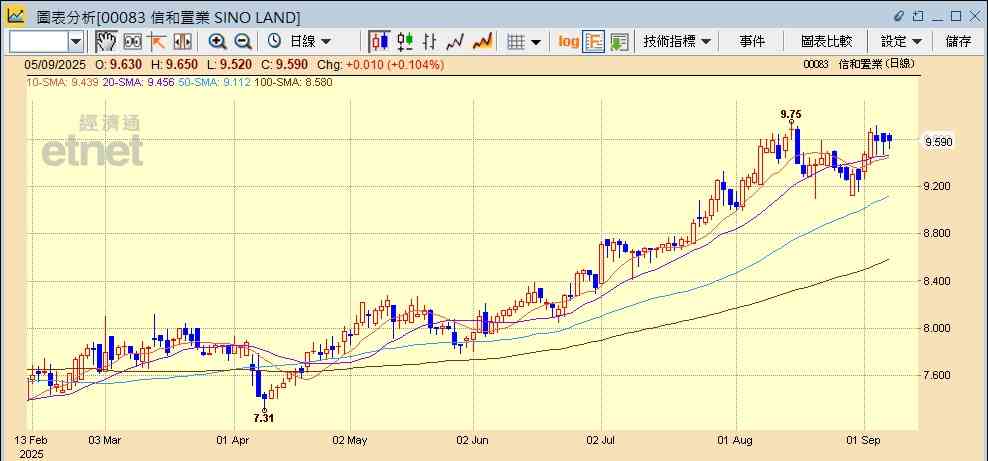Click the chart analysis app icon

click(x=16, y=15)
